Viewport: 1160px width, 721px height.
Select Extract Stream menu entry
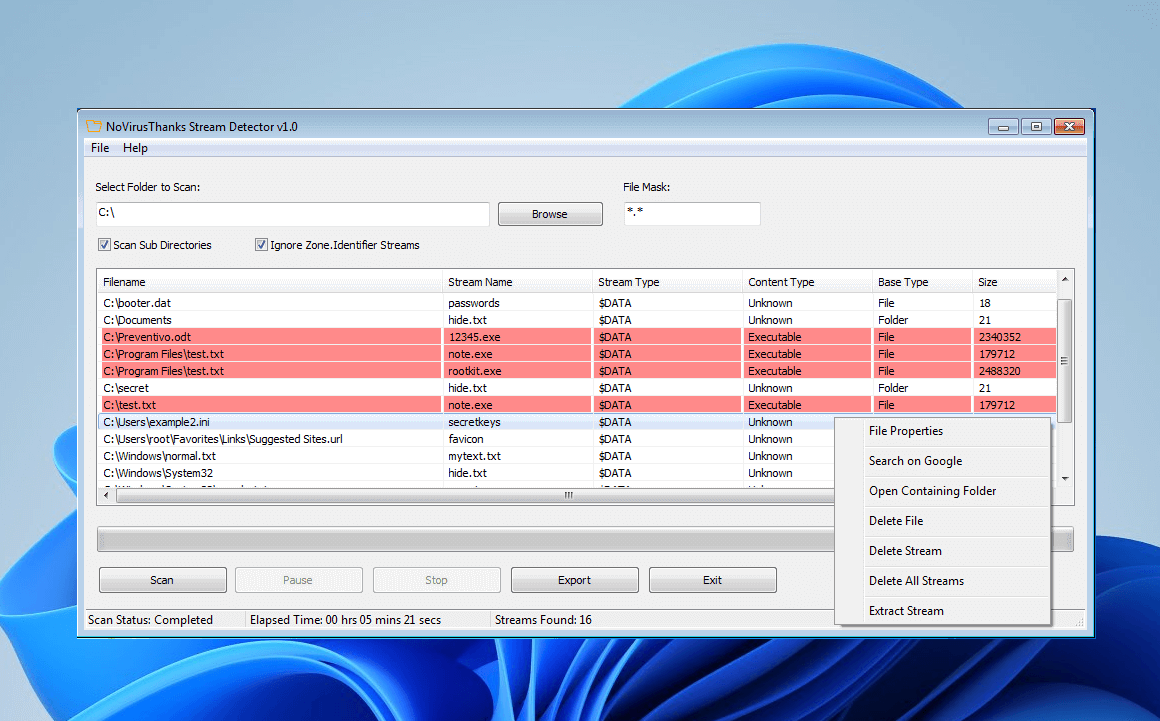click(942, 611)
